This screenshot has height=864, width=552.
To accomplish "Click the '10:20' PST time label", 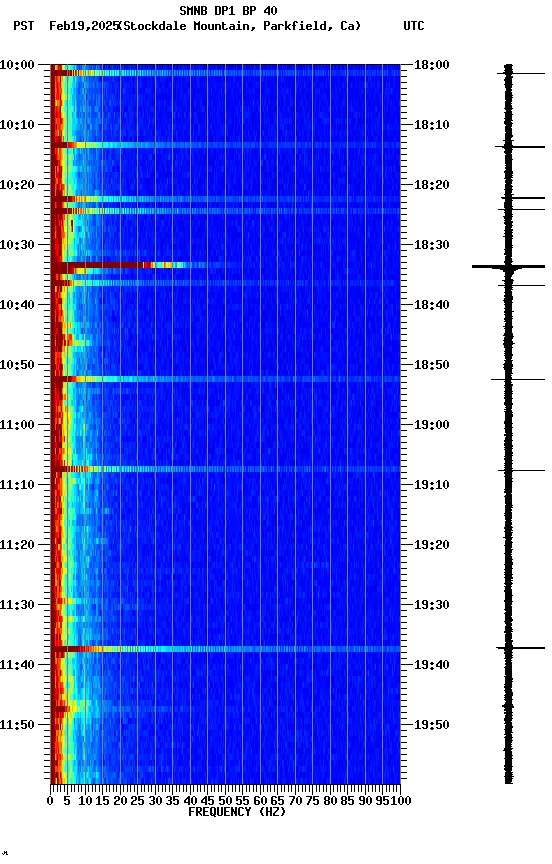I will pyautogui.click(x=17, y=185).
